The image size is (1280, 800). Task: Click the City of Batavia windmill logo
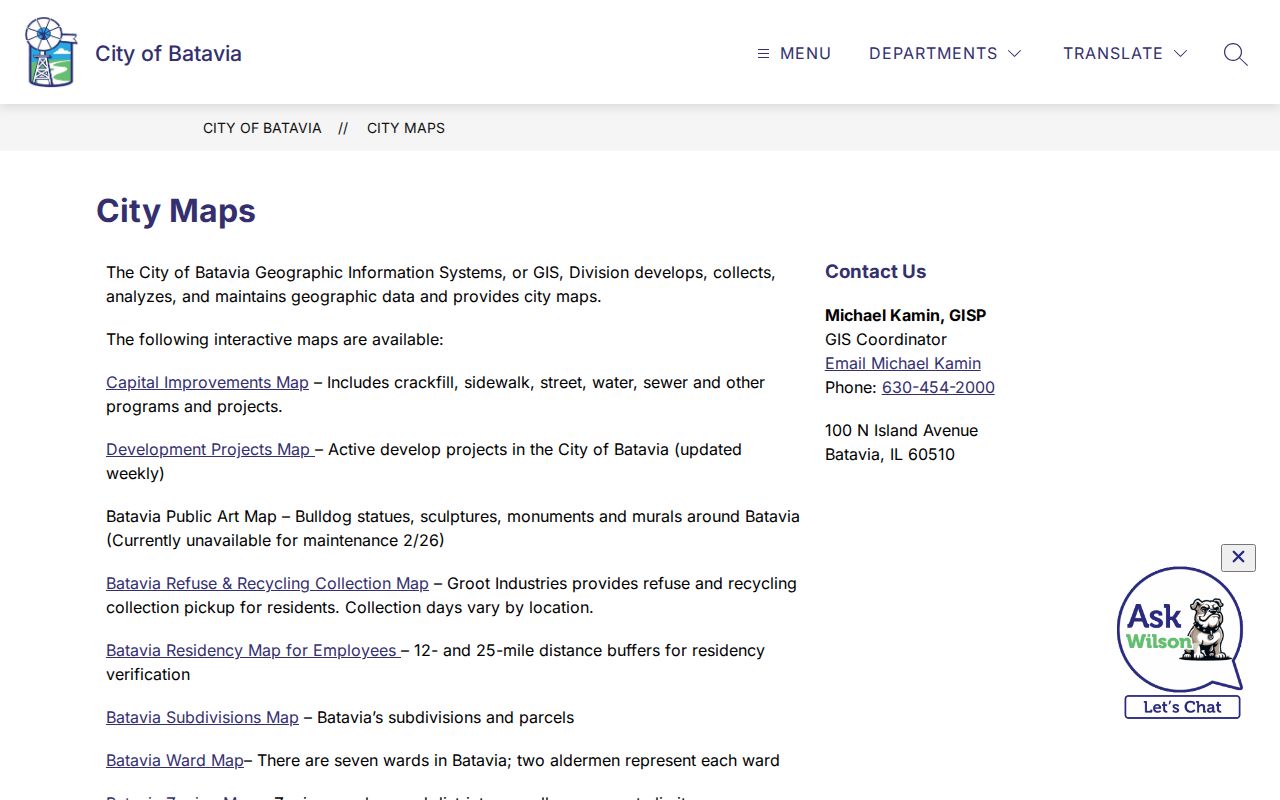51,52
